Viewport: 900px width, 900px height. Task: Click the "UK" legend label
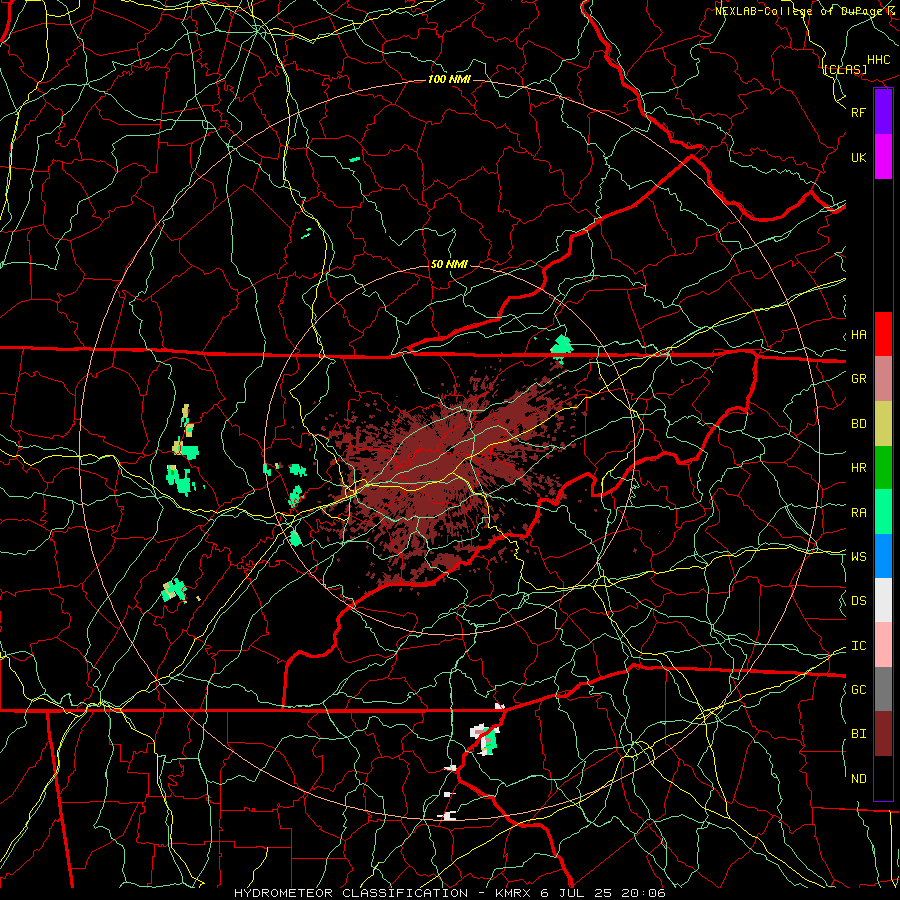pos(858,158)
